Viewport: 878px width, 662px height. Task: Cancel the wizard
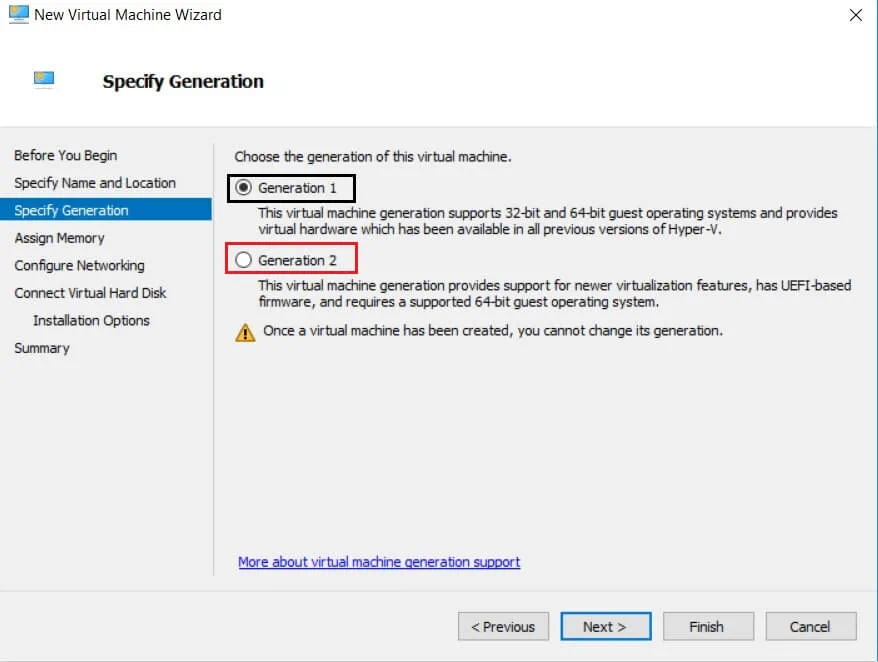coord(810,627)
